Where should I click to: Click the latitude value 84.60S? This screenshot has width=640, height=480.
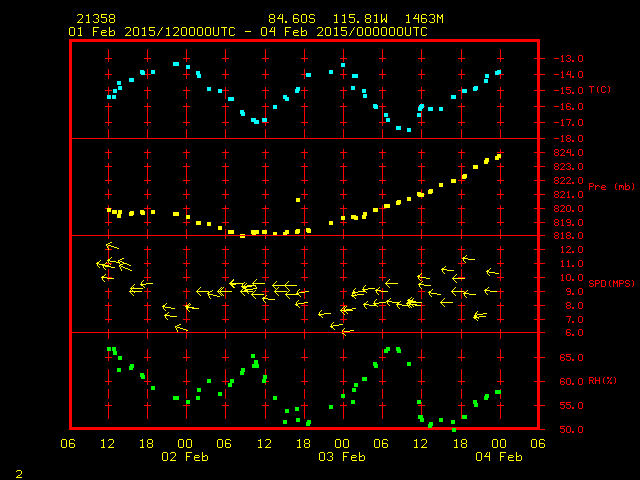click(x=292, y=19)
